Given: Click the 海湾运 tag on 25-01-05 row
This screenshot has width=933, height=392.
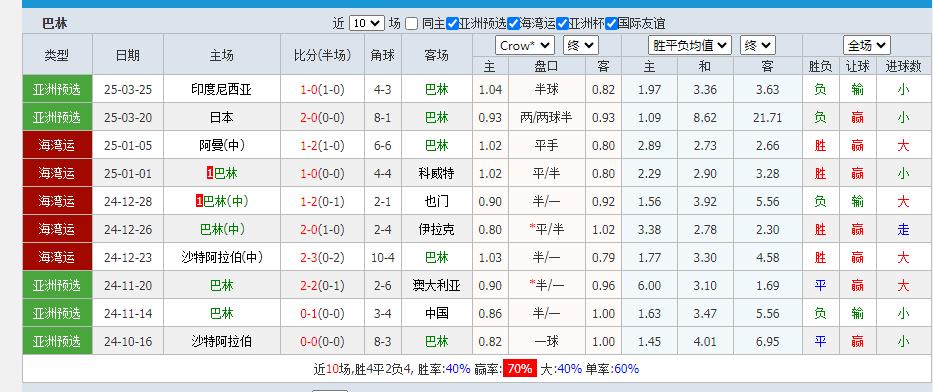Looking at the screenshot, I should [x=57, y=145].
